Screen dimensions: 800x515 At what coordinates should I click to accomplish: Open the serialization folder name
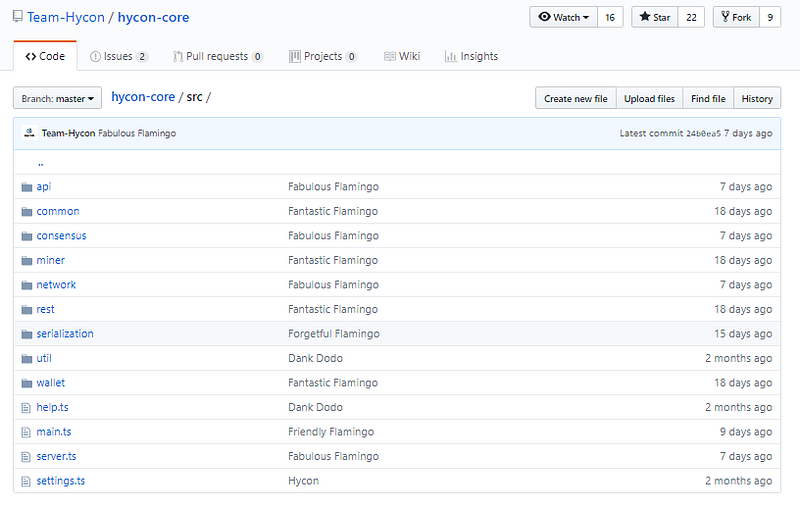click(65, 334)
